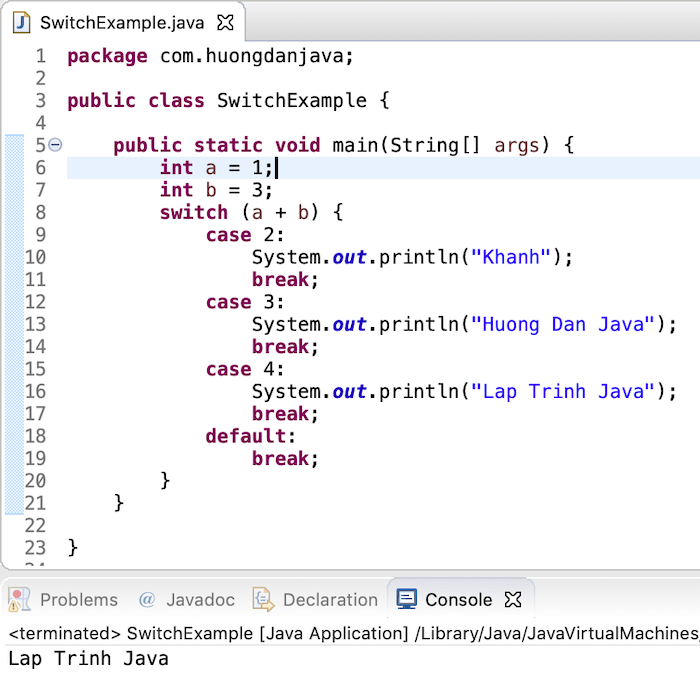
Task: Click the package keyword on line 1
Action: coord(107,57)
